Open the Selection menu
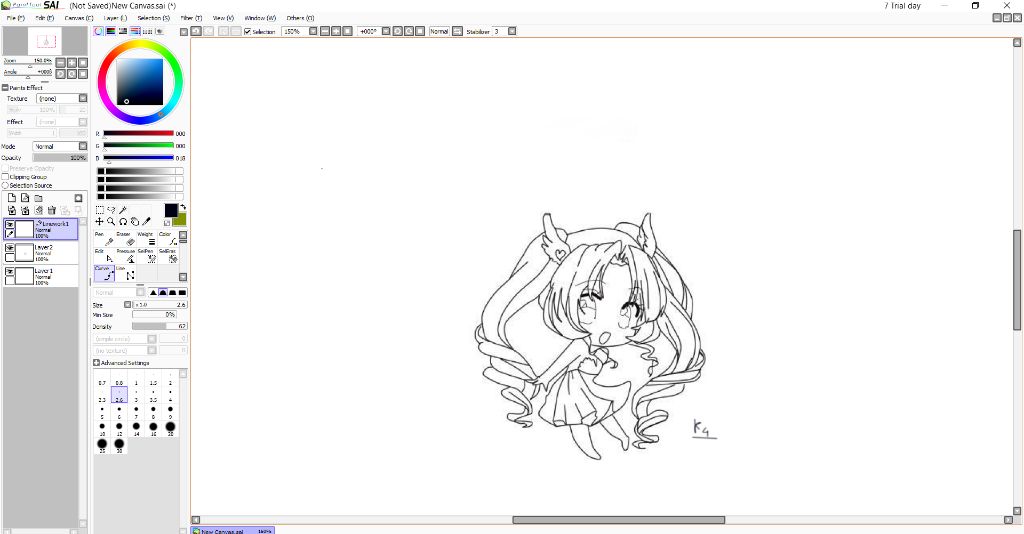1024x534 pixels. [153, 18]
